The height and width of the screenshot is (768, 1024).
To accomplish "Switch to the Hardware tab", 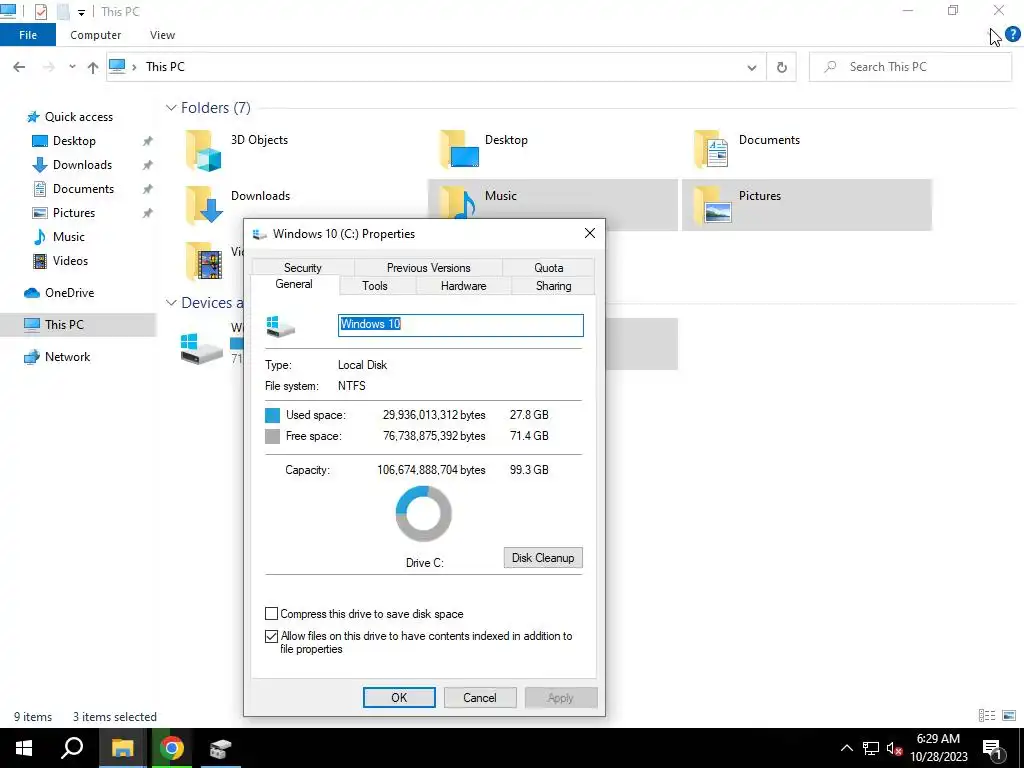I will pos(464,286).
